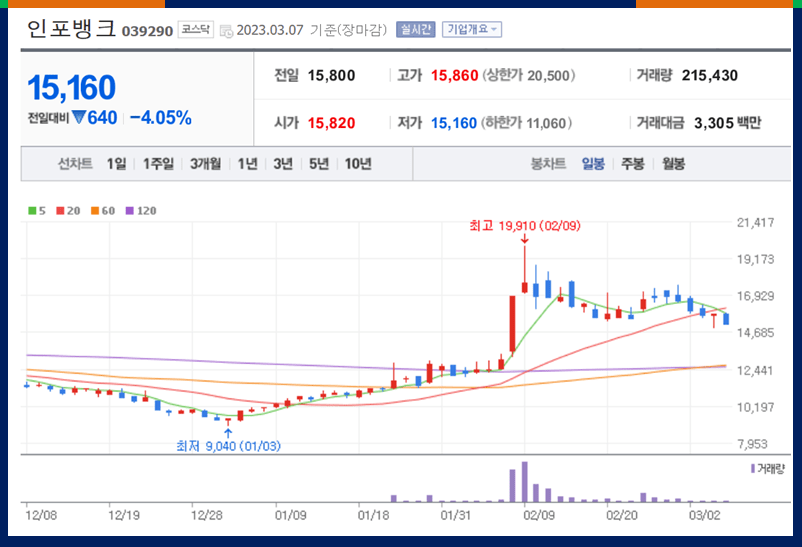The image size is (802, 547).
Task: Click the 전일 value 15,800
Action: click(331, 76)
